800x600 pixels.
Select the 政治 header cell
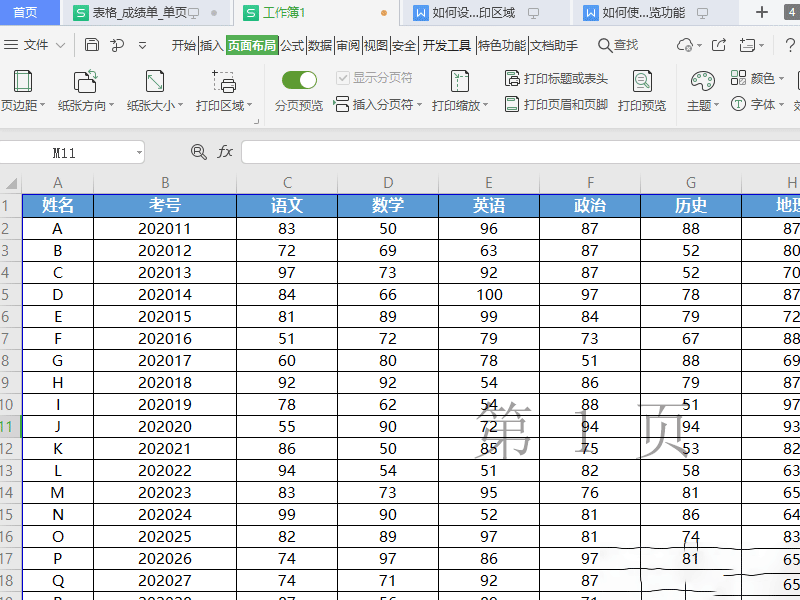pyautogui.click(x=590, y=206)
